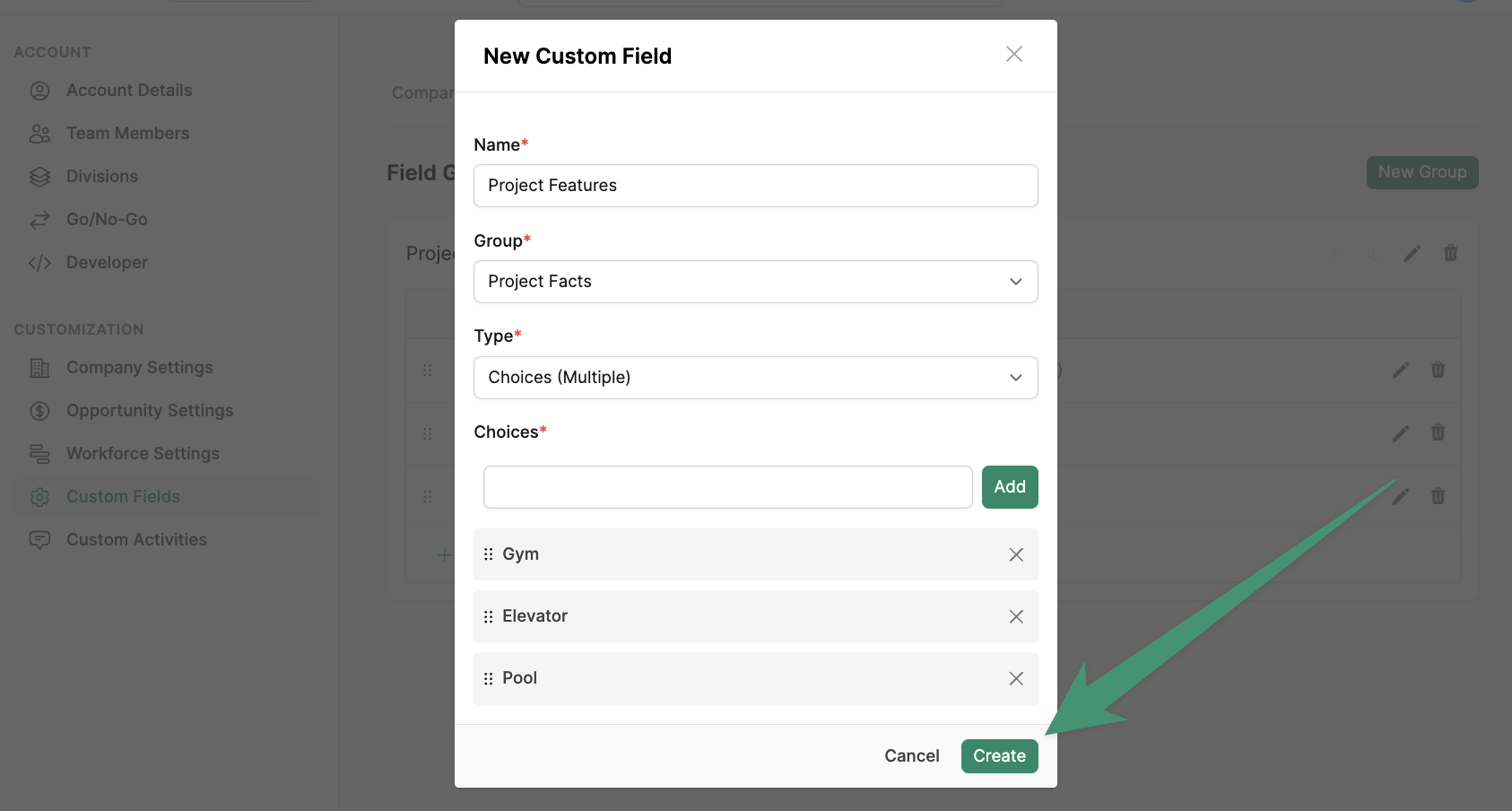The width and height of the screenshot is (1512, 811).
Task: Delete the Pool choice
Action: click(x=1016, y=678)
